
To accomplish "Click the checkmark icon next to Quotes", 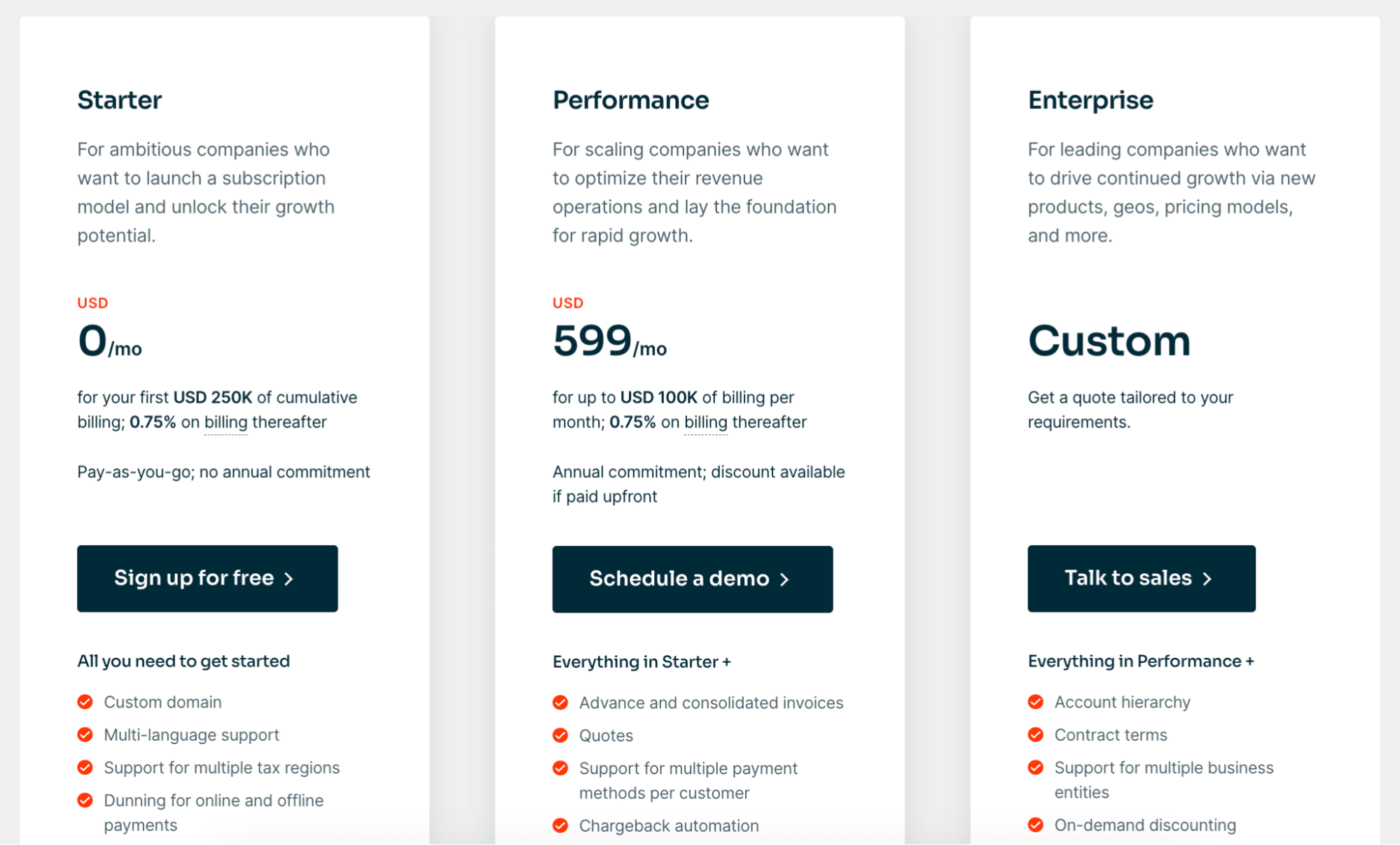I will pos(560,736).
